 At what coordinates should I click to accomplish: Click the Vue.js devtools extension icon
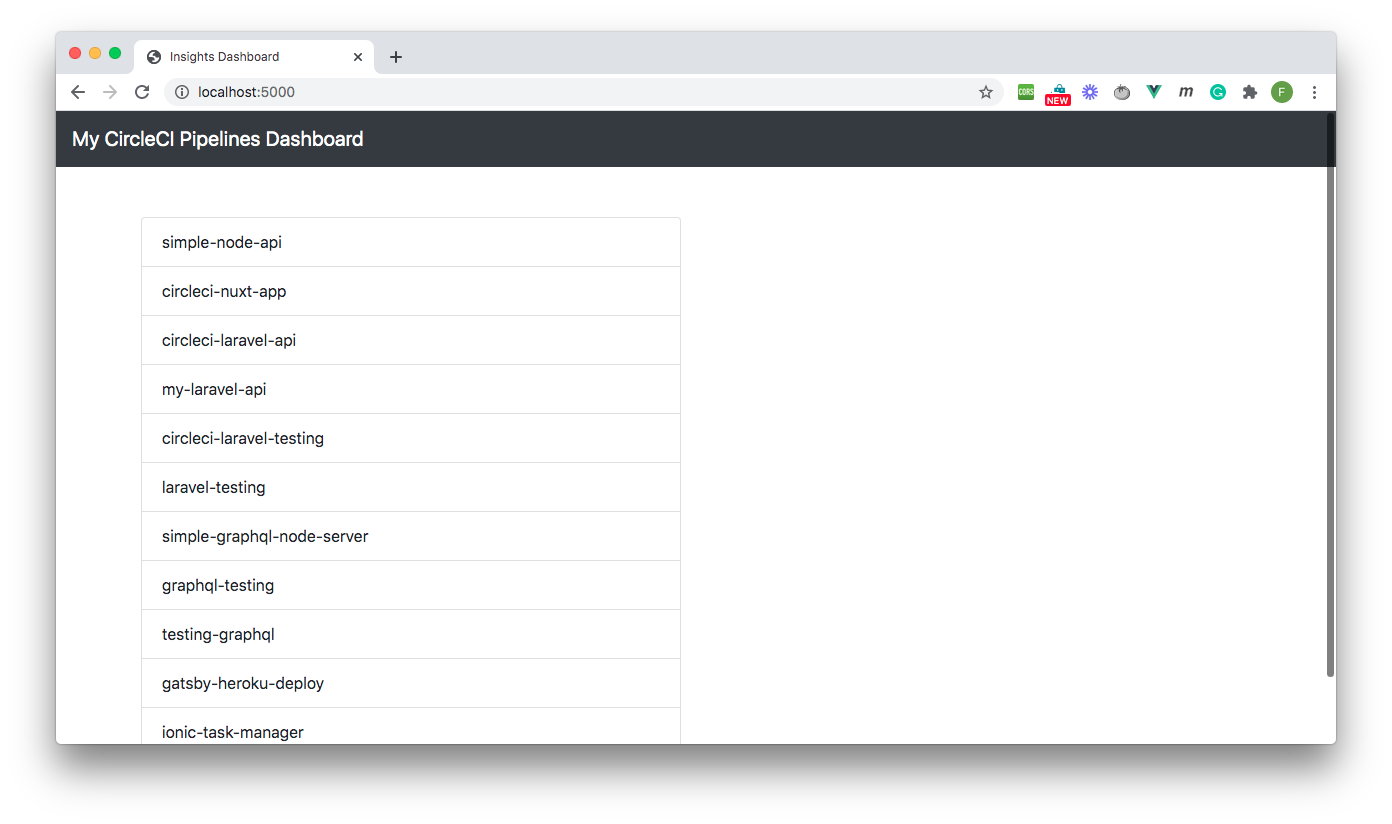pos(1153,91)
